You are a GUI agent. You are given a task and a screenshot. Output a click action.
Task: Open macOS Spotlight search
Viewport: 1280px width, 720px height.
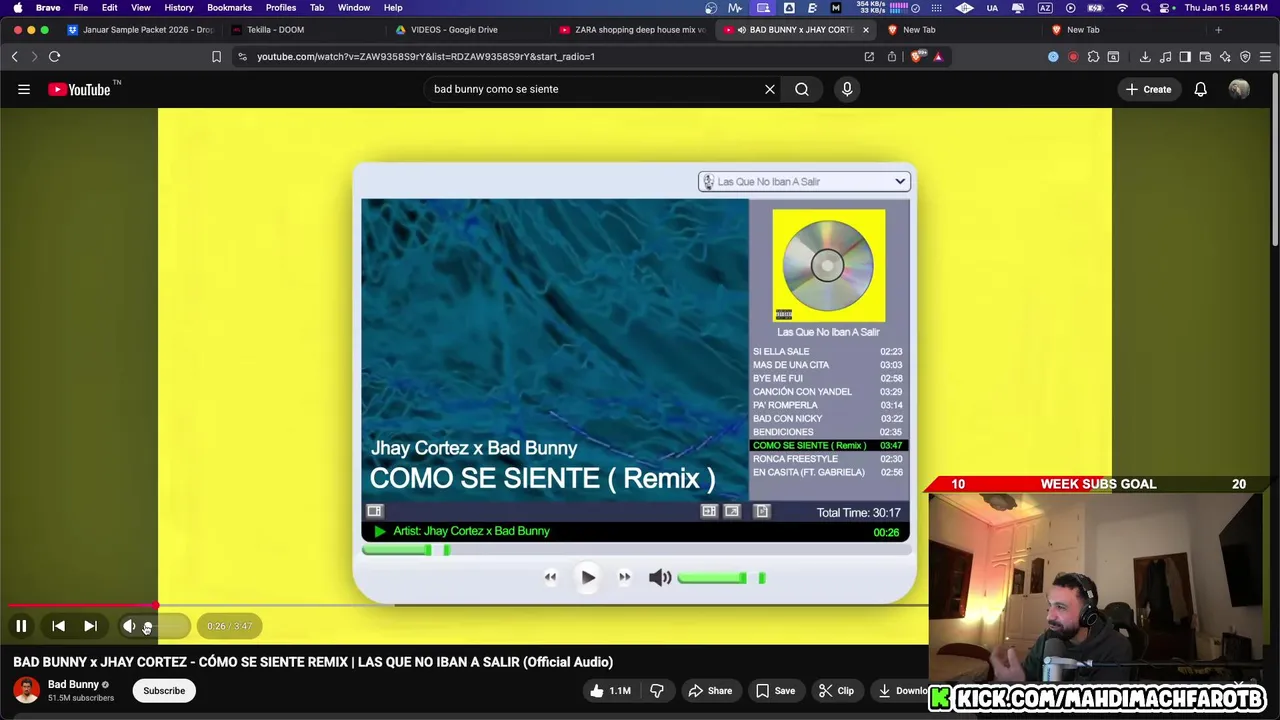click(1145, 8)
